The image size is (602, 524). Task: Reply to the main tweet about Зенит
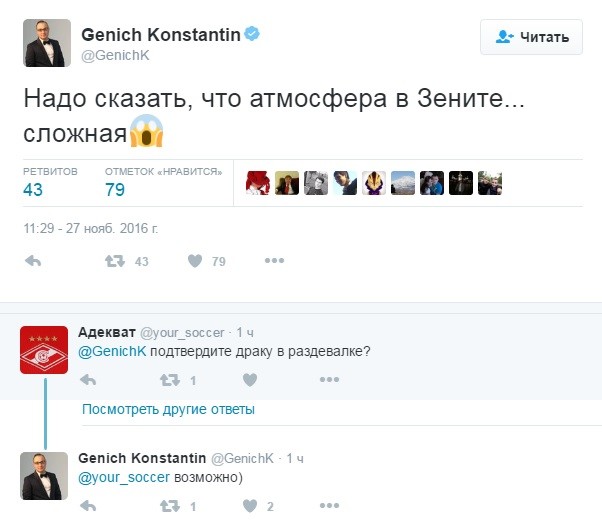[x=32, y=261]
